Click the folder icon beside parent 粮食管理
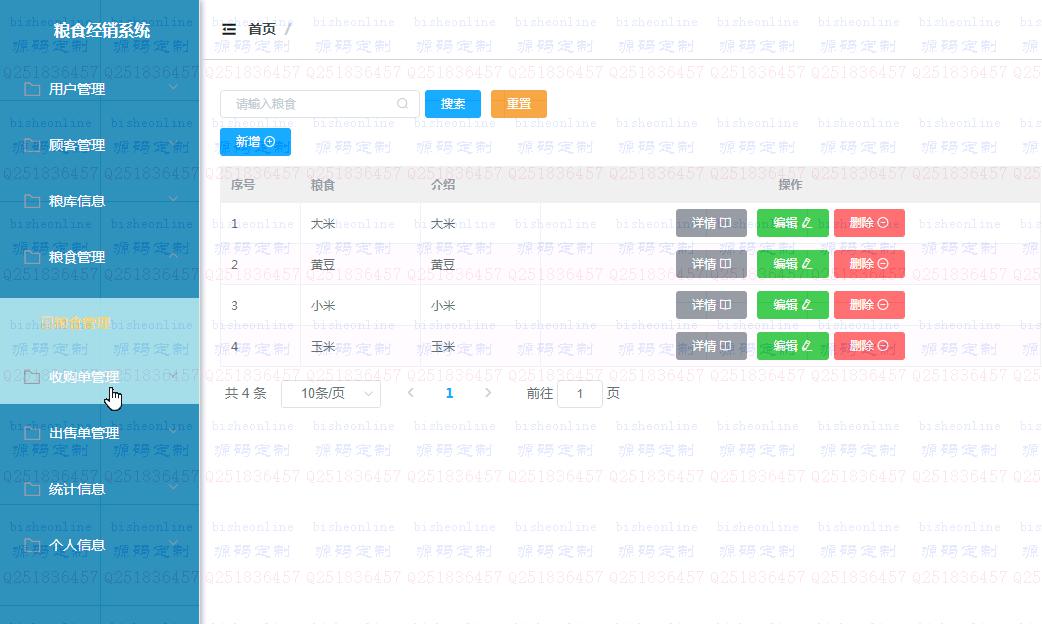 point(32,257)
